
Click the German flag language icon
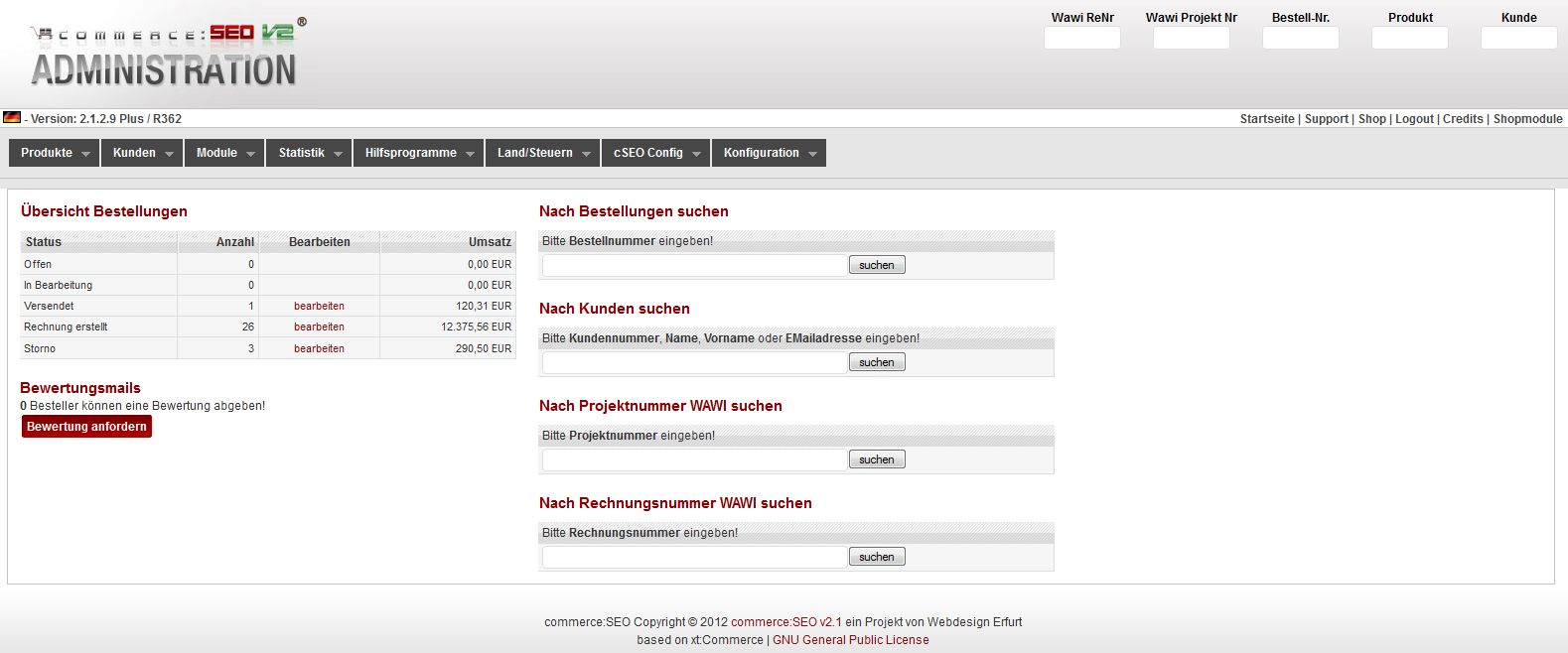(x=12, y=117)
